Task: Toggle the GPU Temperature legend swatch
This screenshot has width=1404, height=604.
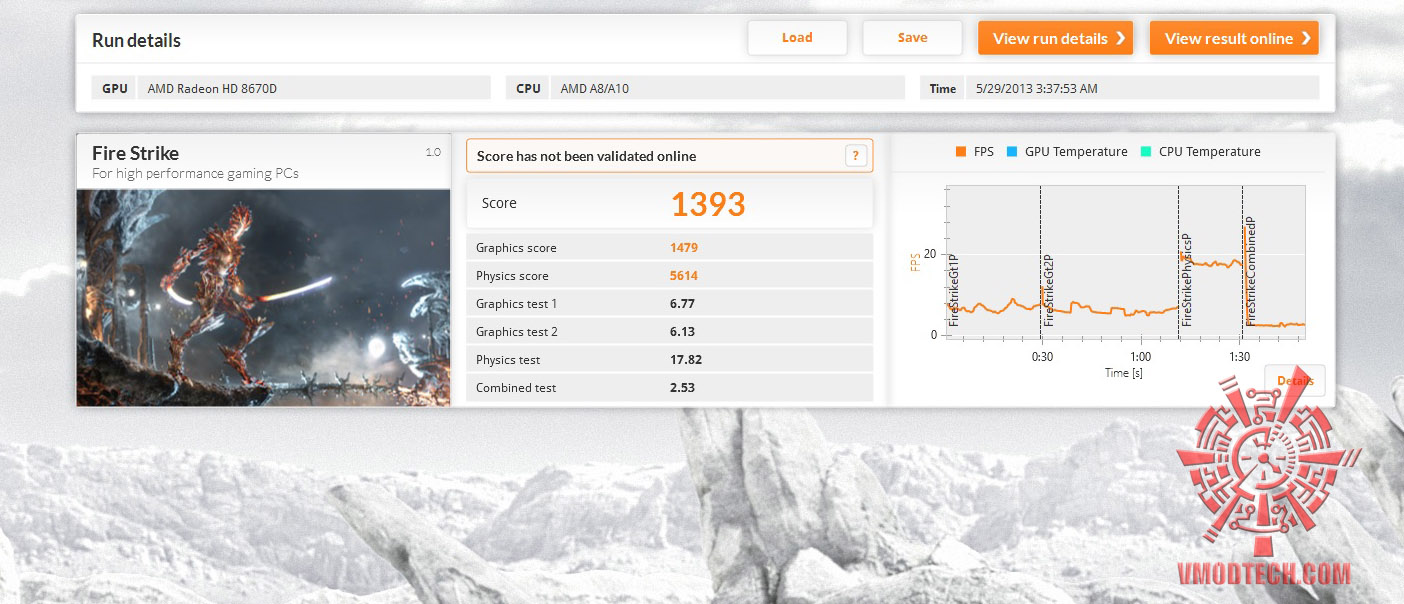Action: [x=1012, y=152]
